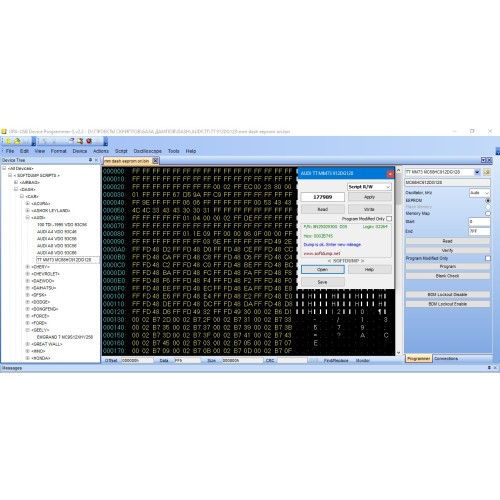Pin the Messages panel at bottom

pyautogui.click(x=489, y=368)
